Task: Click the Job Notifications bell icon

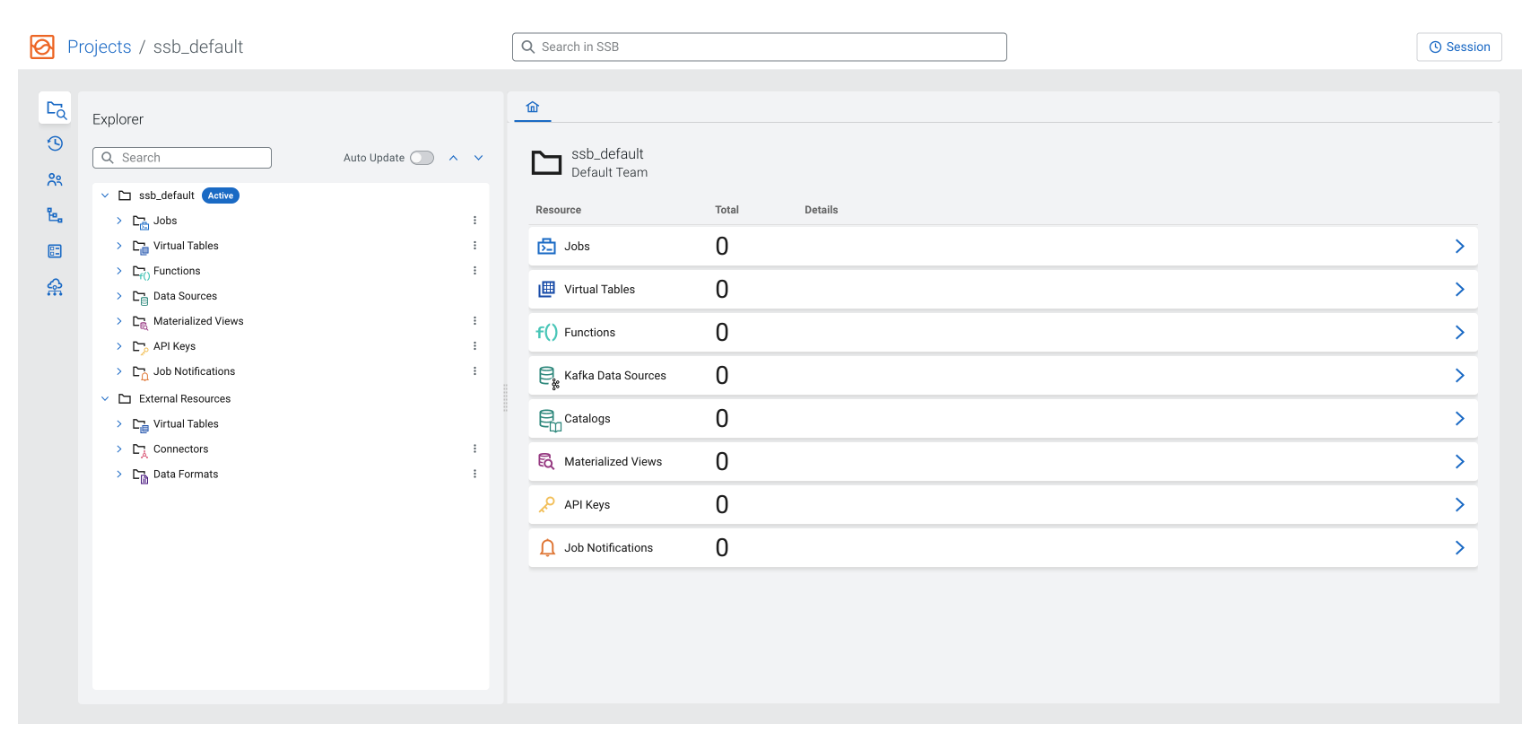Action: [x=547, y=547]
